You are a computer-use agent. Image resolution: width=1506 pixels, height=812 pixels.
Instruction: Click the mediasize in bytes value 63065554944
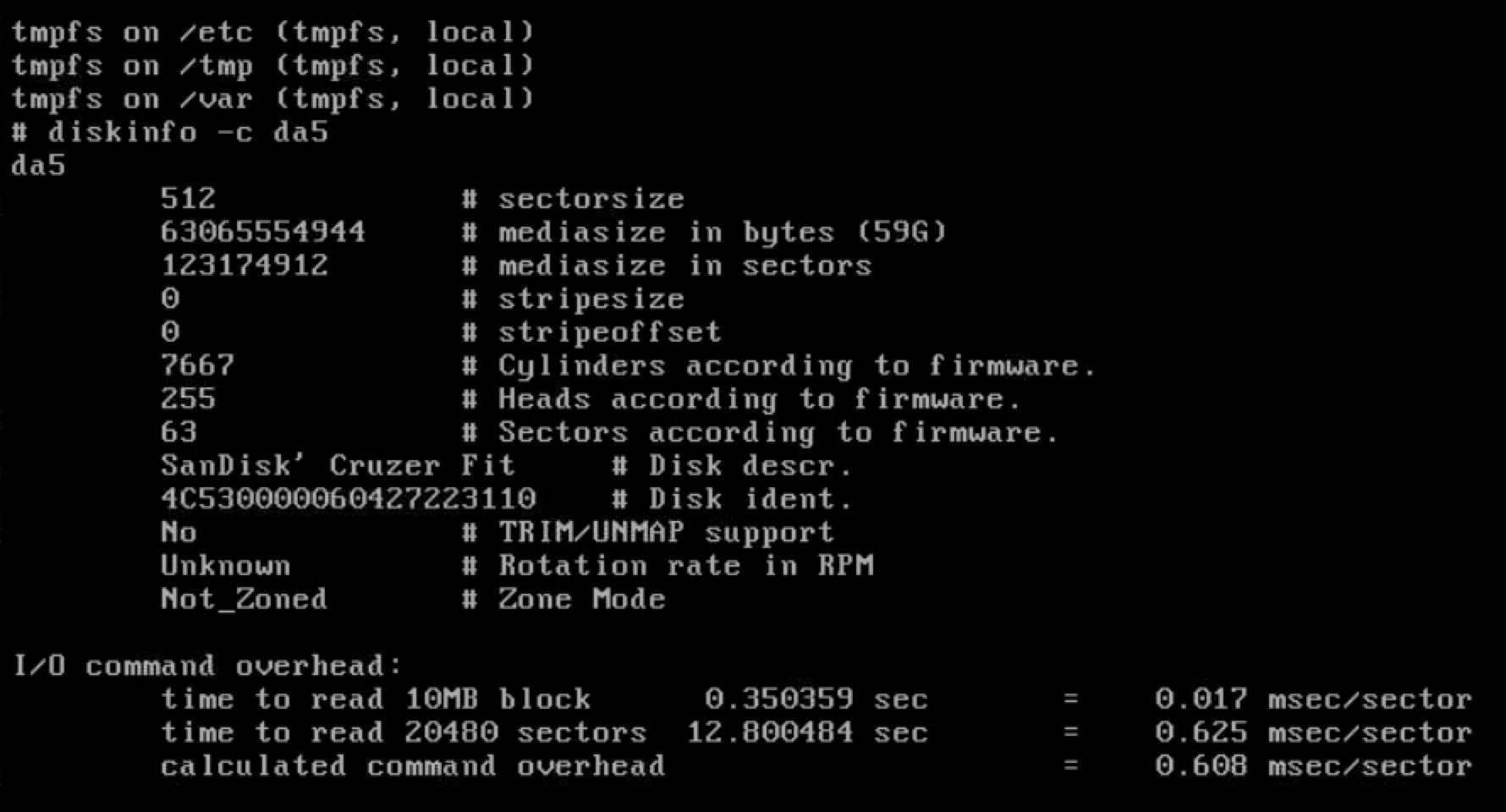[x=262, y=232]
